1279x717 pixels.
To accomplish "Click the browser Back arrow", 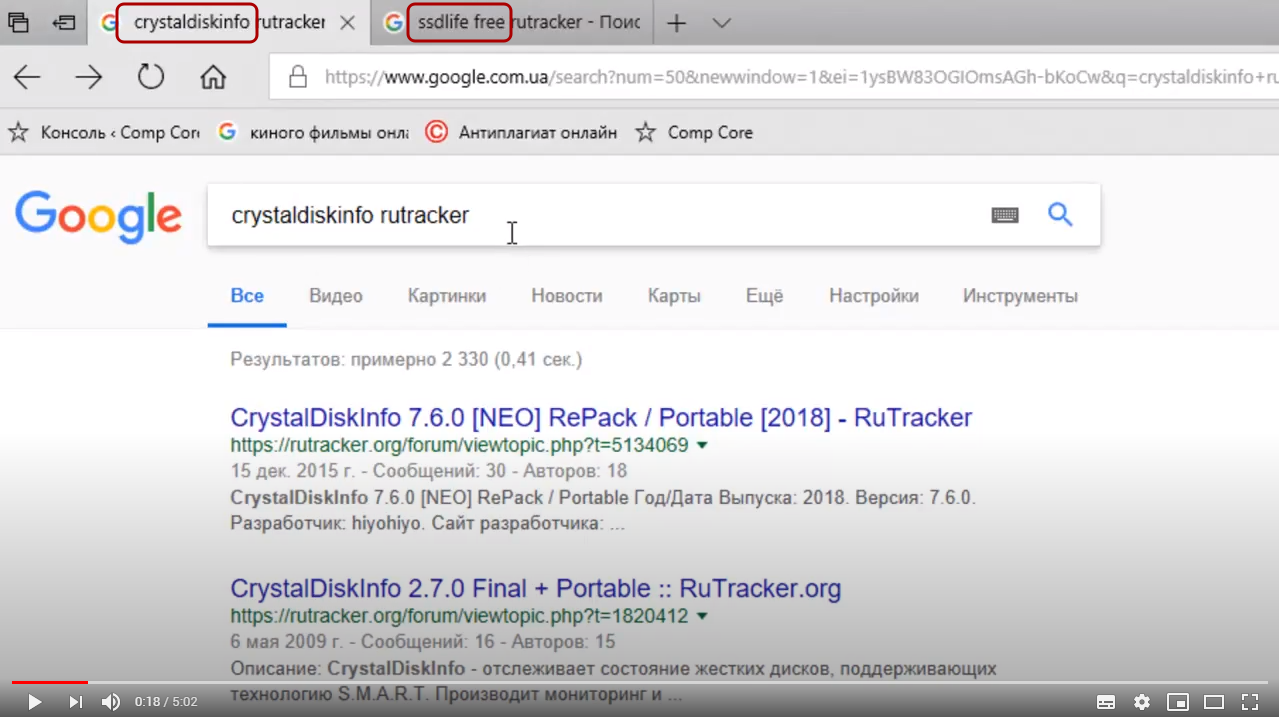I will (27, 78).
